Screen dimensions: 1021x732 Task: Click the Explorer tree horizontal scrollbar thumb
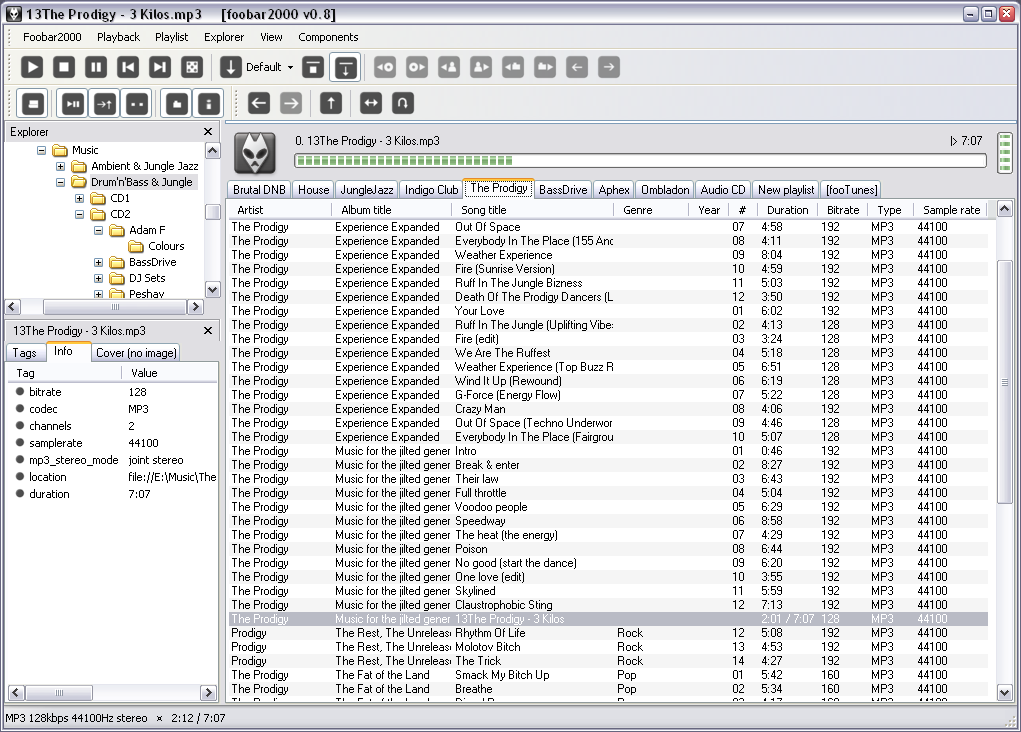point(115,307)
